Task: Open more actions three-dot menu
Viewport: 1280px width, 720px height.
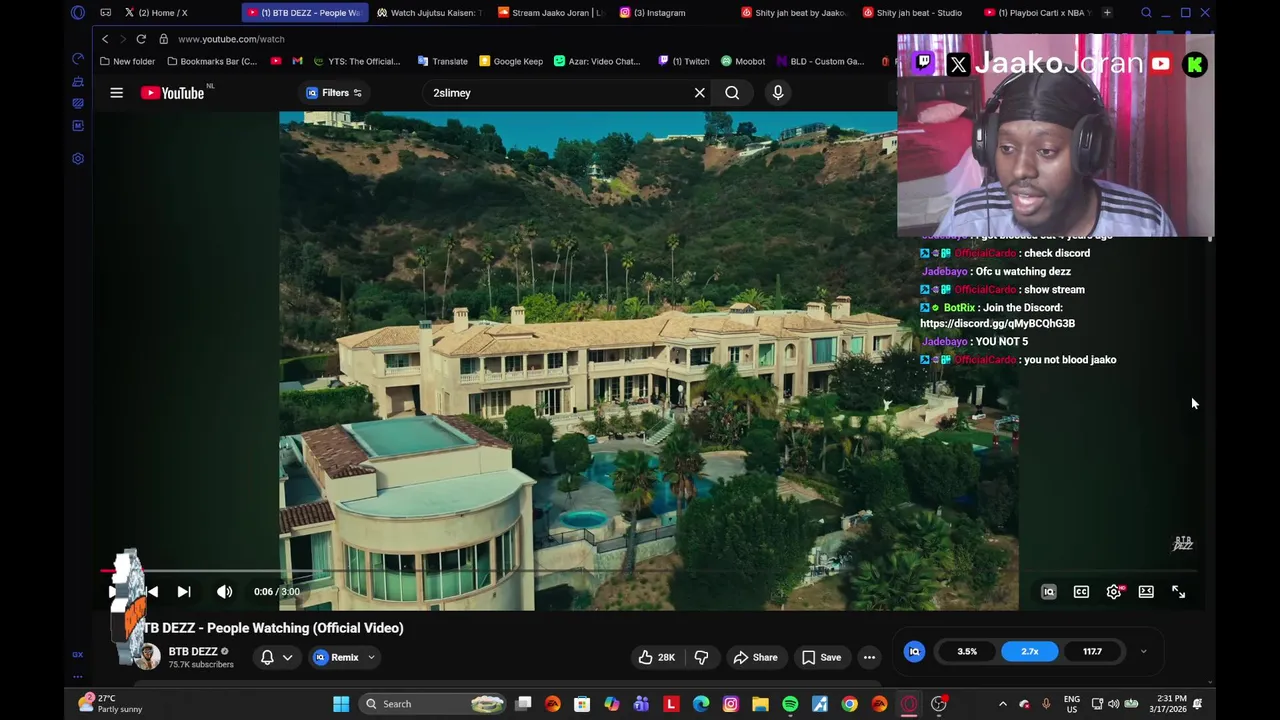Action: [869, 657]
